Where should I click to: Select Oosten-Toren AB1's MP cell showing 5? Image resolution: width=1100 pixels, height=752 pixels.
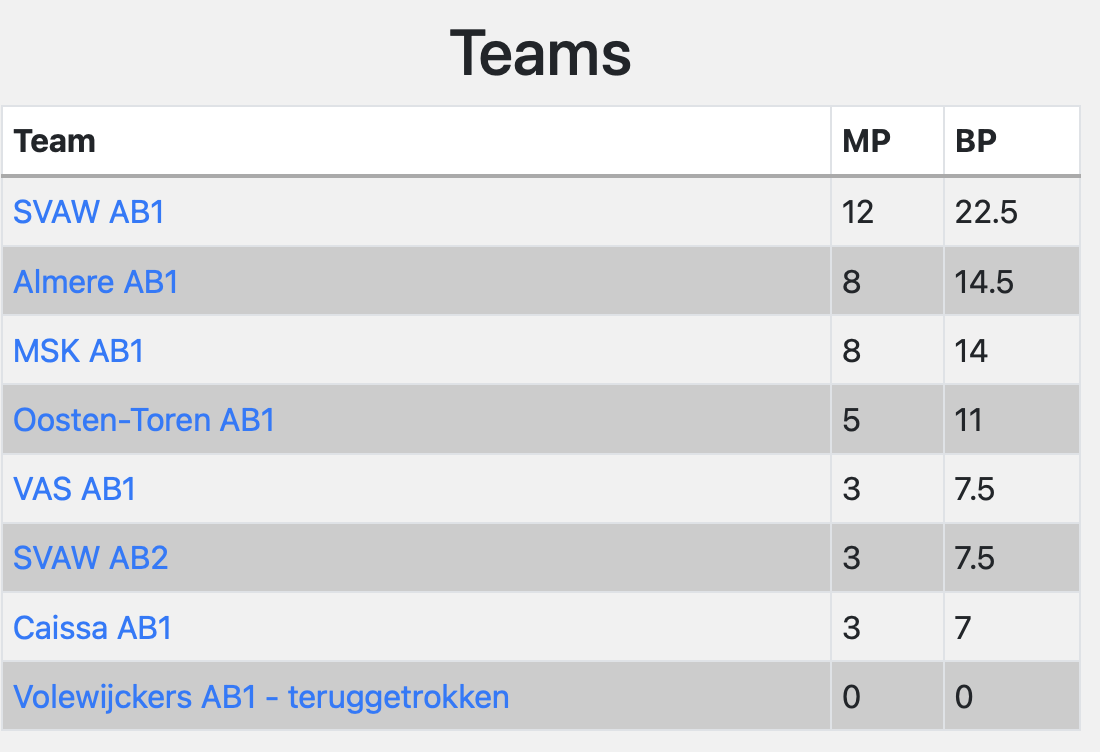852,420
